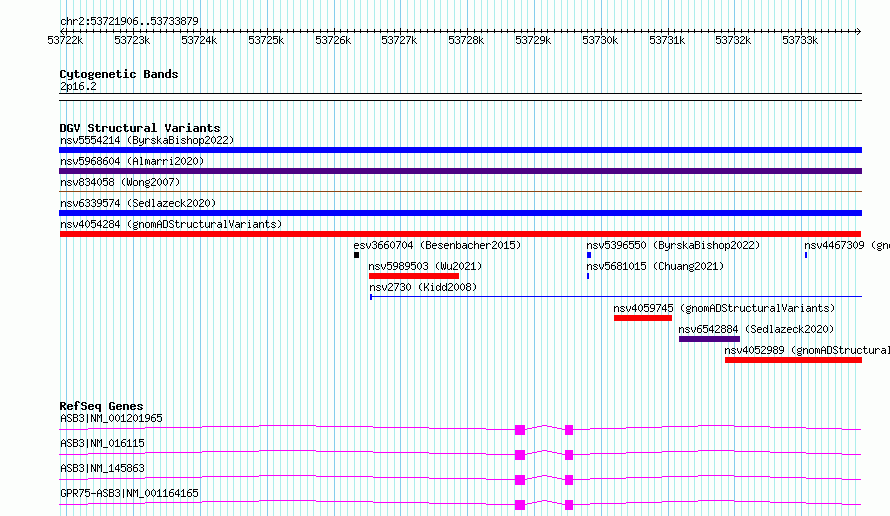890x516 pixels.
Task: Click the esv3660704 black variant marker
Action: coord(356,255)
